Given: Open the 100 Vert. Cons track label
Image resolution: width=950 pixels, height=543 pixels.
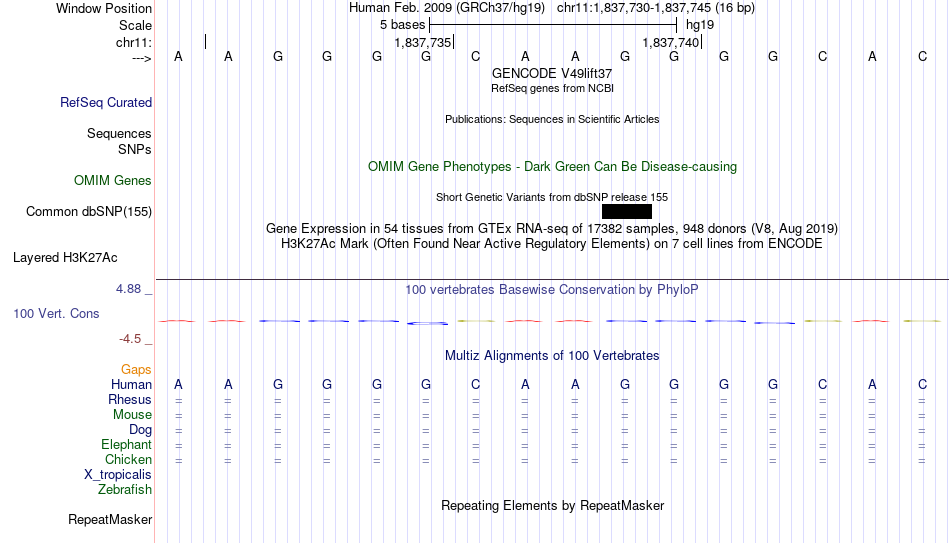Looking at the screenshot, I should point(56,313).
